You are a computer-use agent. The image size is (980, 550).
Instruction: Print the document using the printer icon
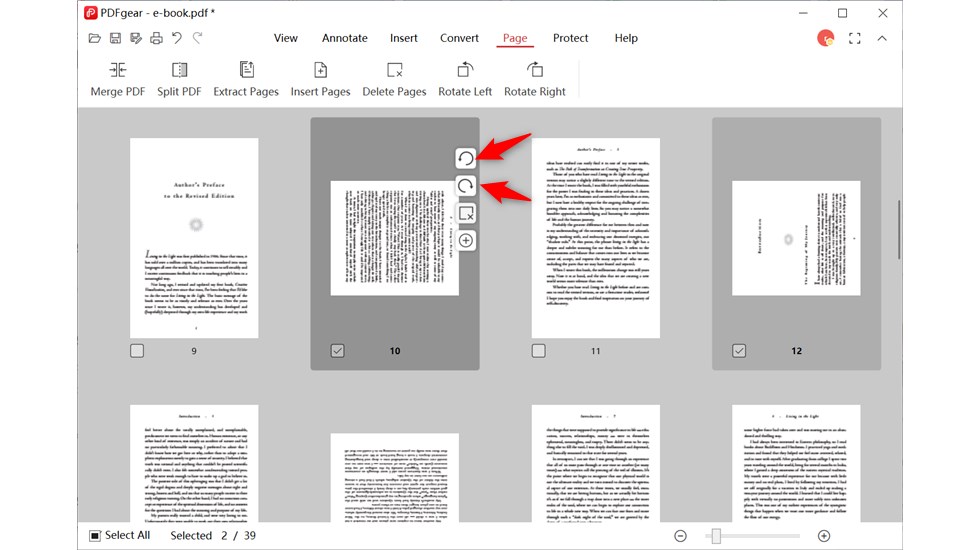[x=156, y=38]
